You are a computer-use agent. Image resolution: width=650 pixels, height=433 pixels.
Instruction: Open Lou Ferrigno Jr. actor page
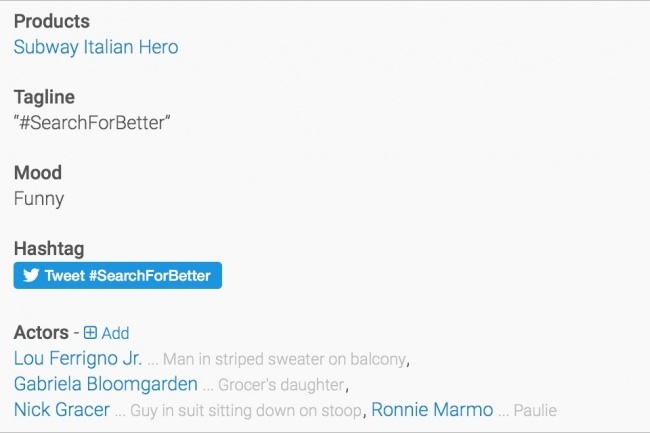(78, 358)
